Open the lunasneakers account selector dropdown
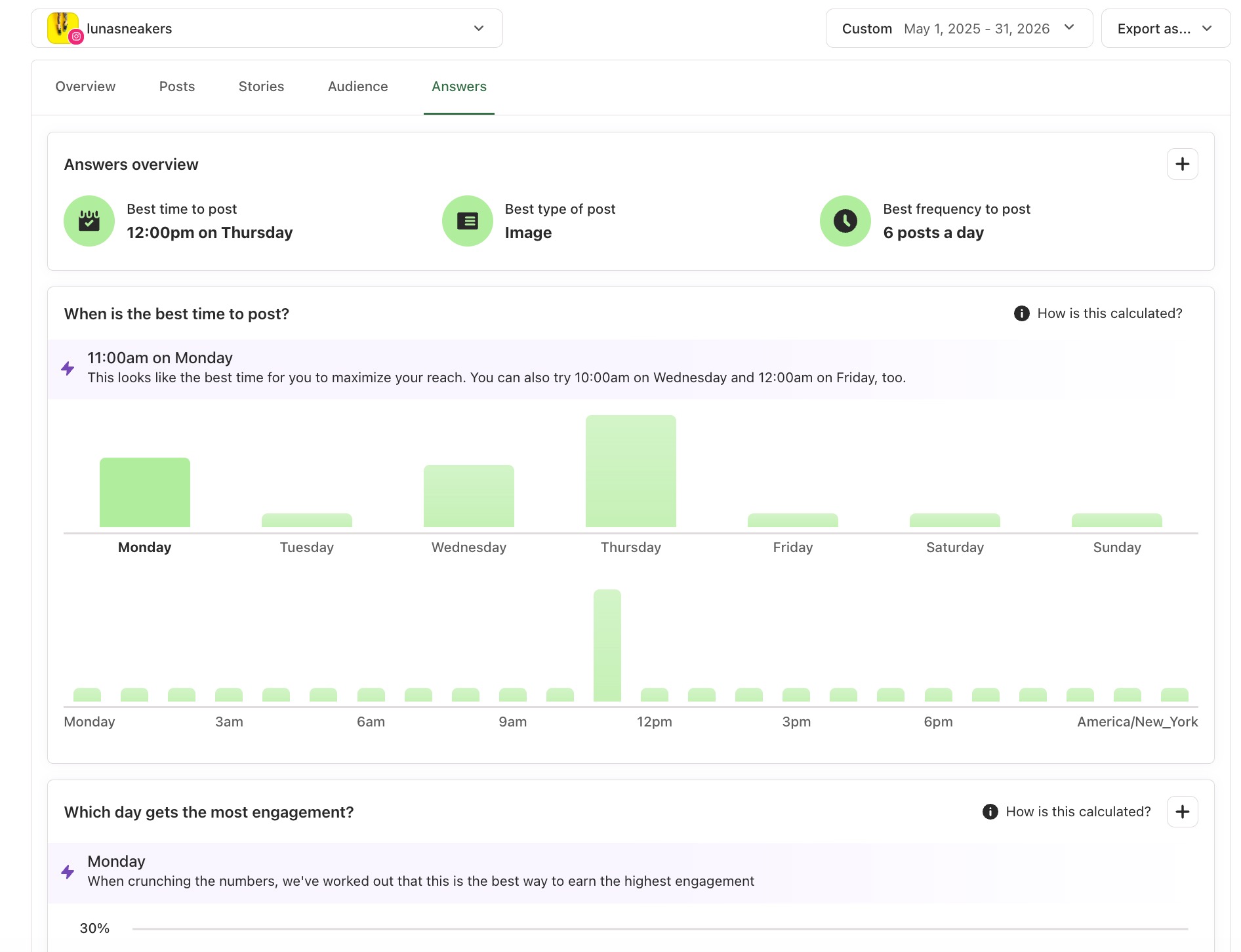Screen dimensions: 1241x952 [x=266, y=28]
